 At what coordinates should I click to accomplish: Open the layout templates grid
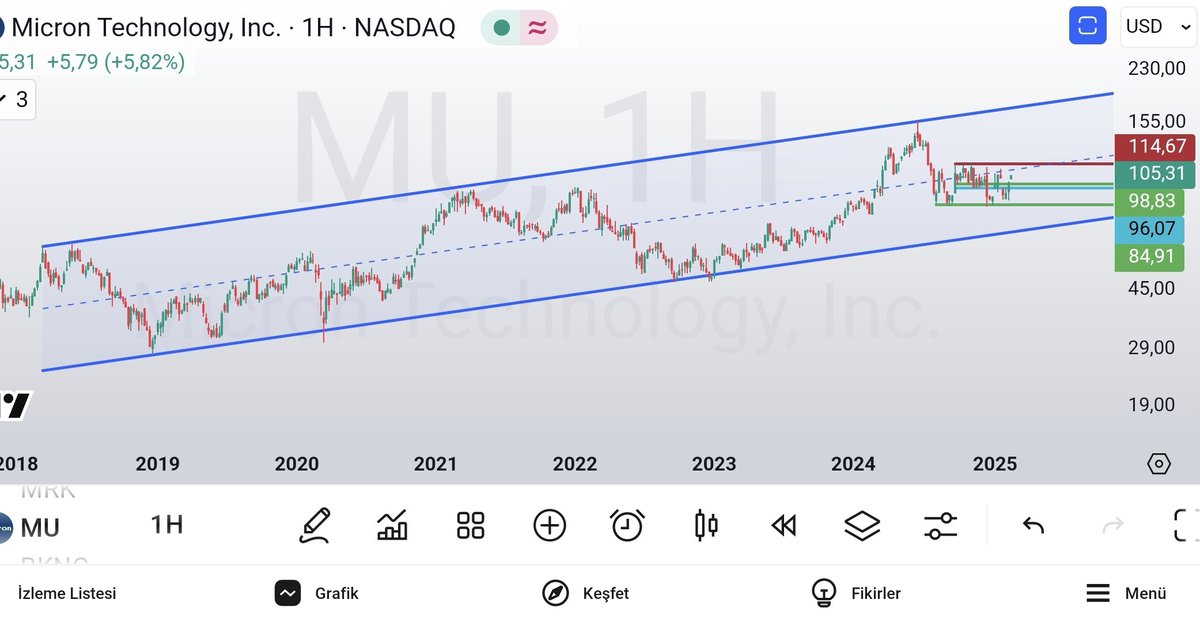(470, 524)
